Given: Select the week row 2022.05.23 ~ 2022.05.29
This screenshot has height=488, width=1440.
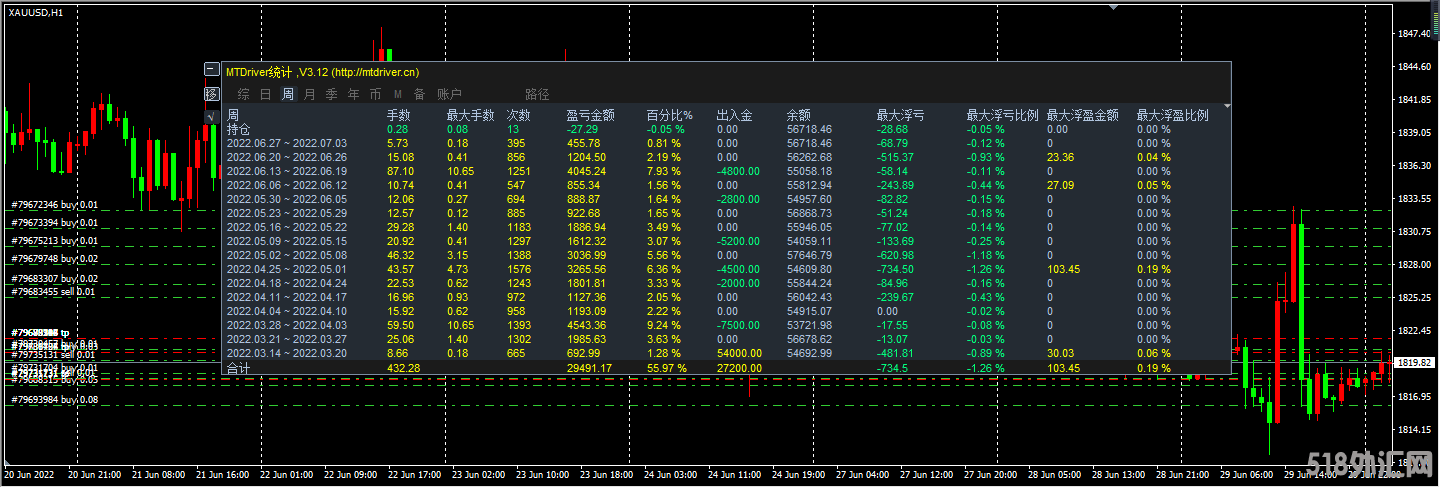Looking at the screenshot, I should point(725,213).
